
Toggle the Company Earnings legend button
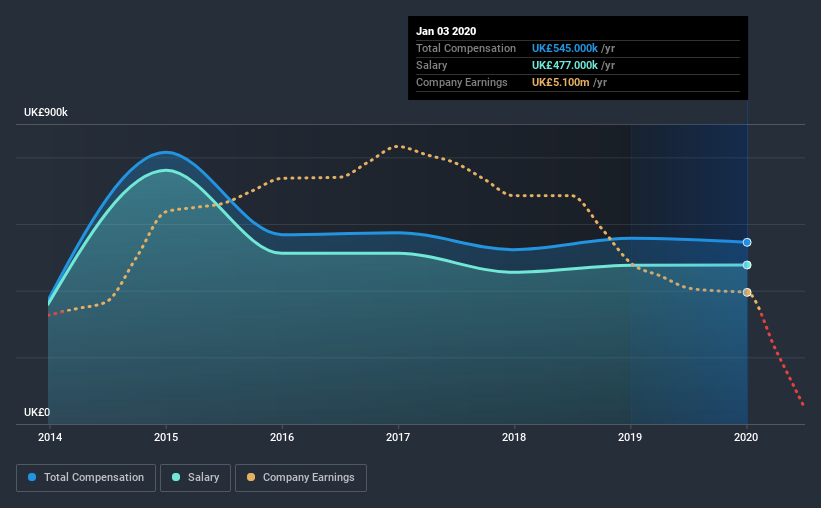[301, 478]
